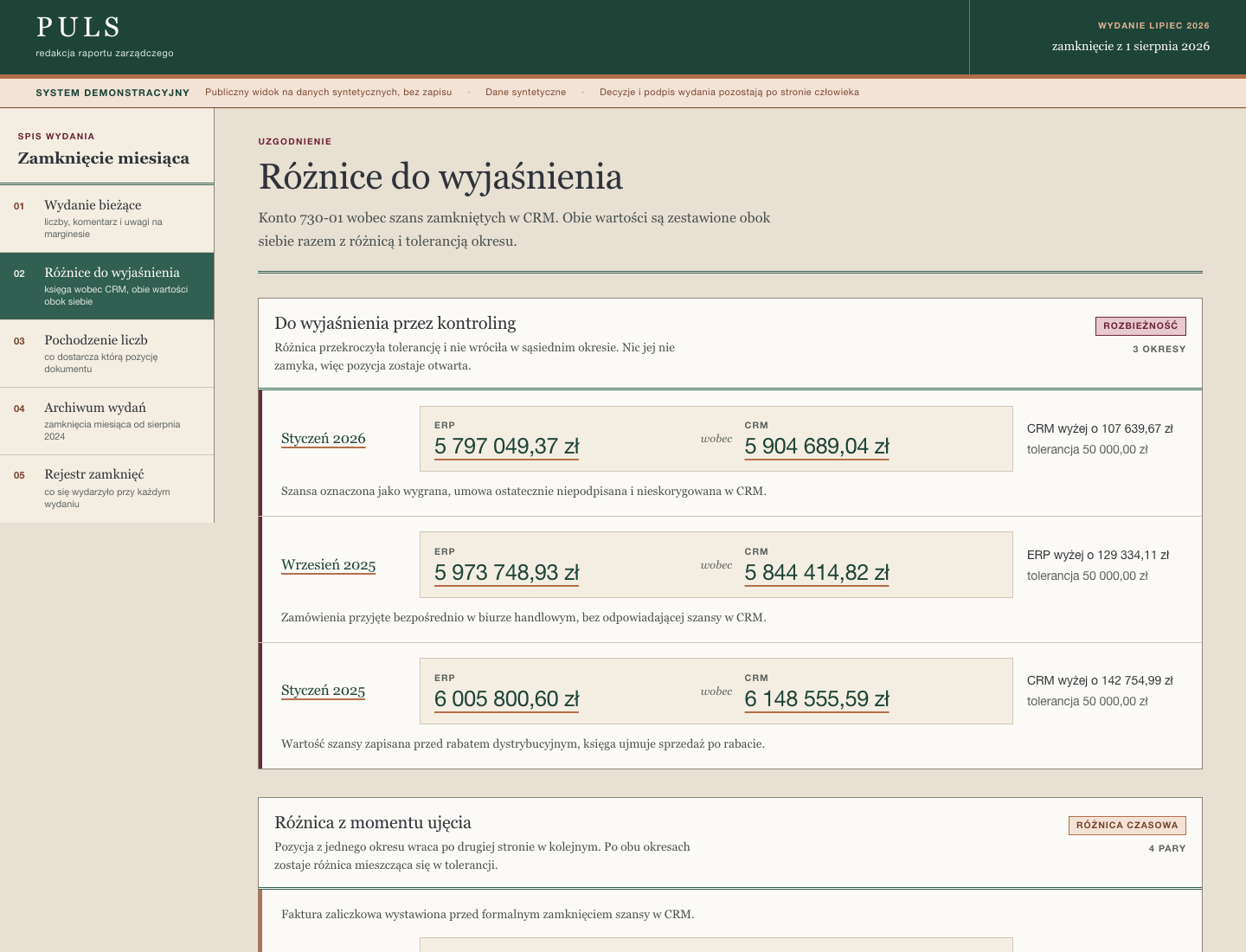Go to Pochodzenie liczb section

click(x=107, y=354)
